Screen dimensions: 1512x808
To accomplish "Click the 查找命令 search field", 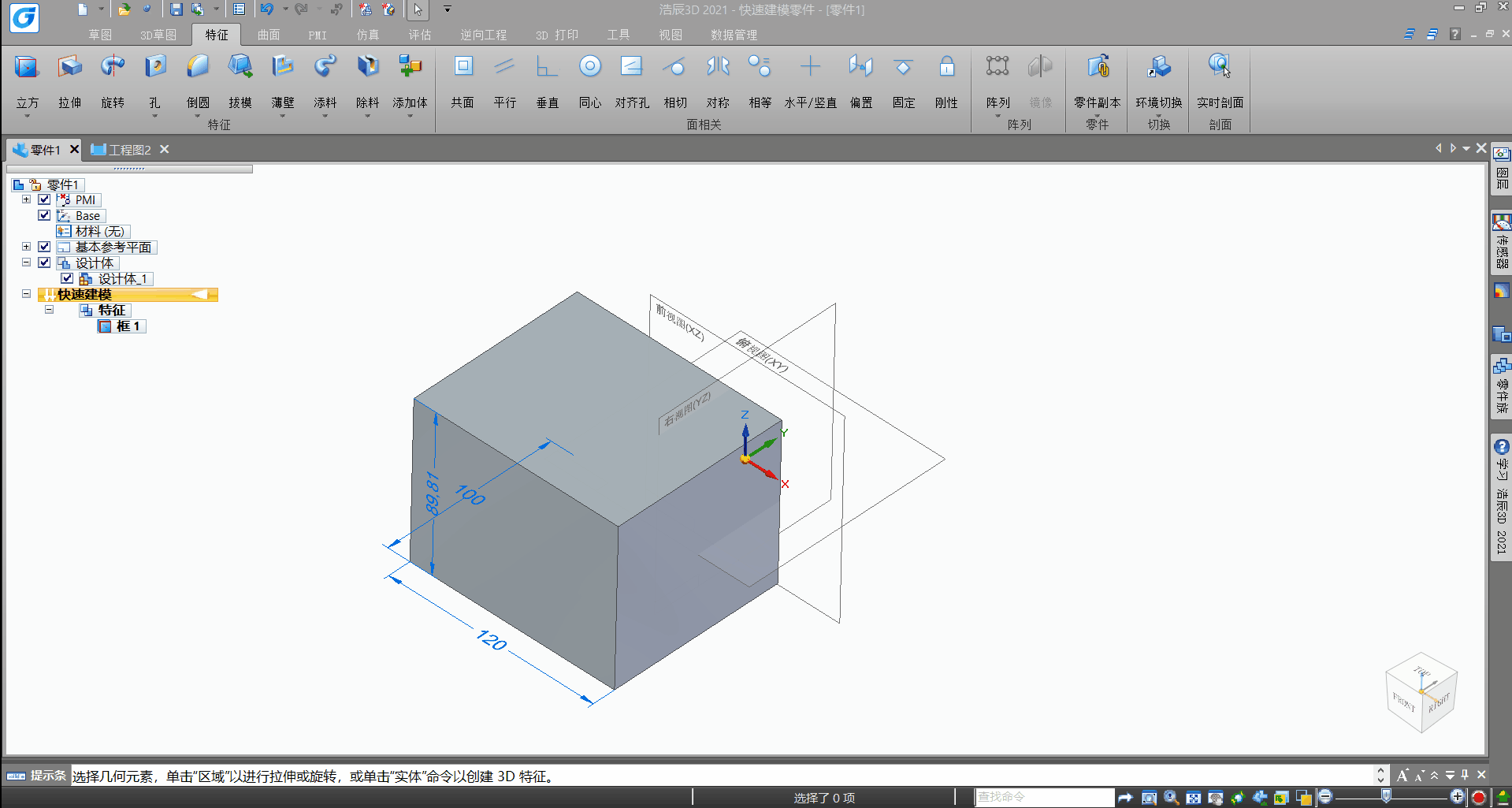I will tap(1045, 797).
